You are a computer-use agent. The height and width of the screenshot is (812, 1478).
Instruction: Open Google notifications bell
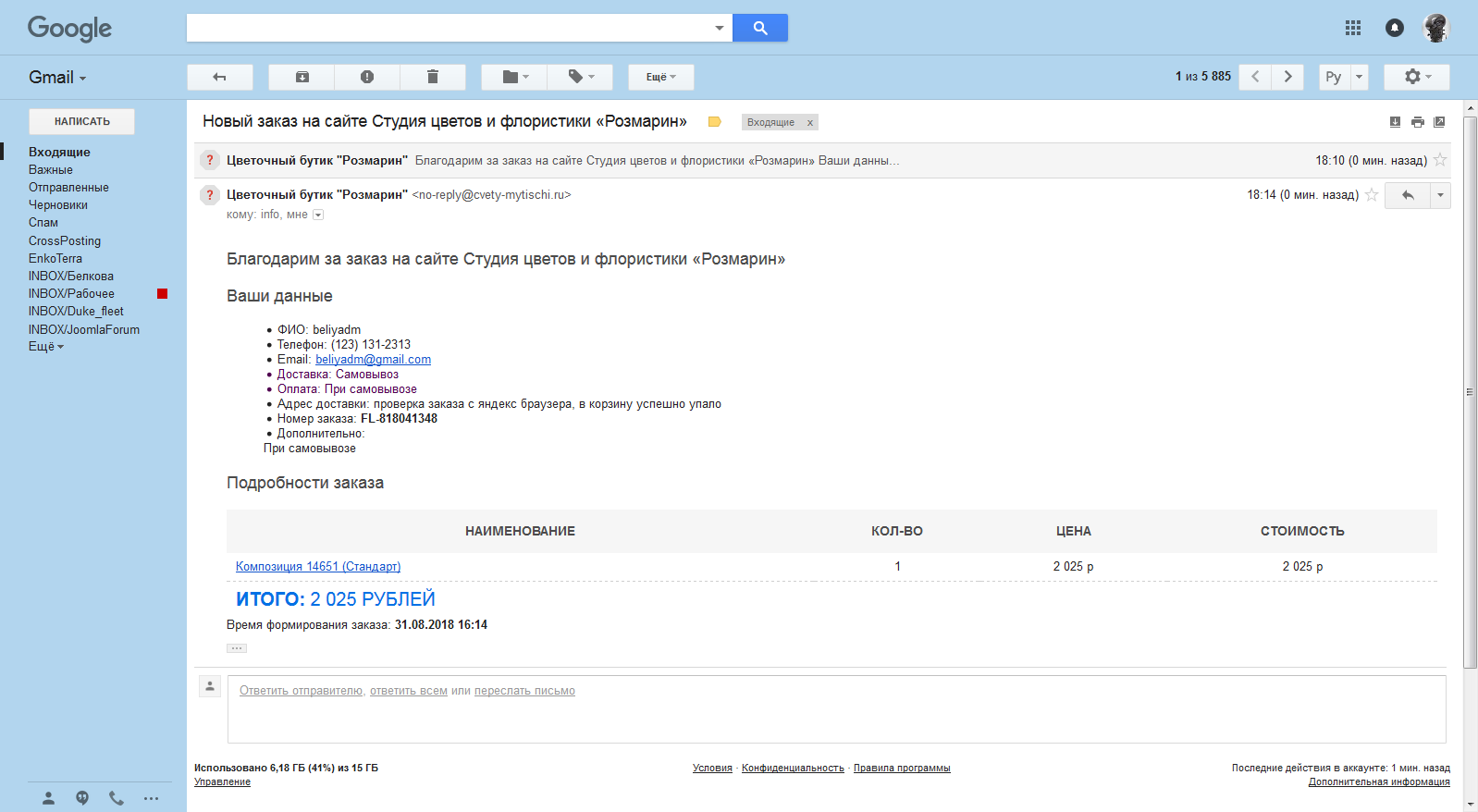(1395, 28)
